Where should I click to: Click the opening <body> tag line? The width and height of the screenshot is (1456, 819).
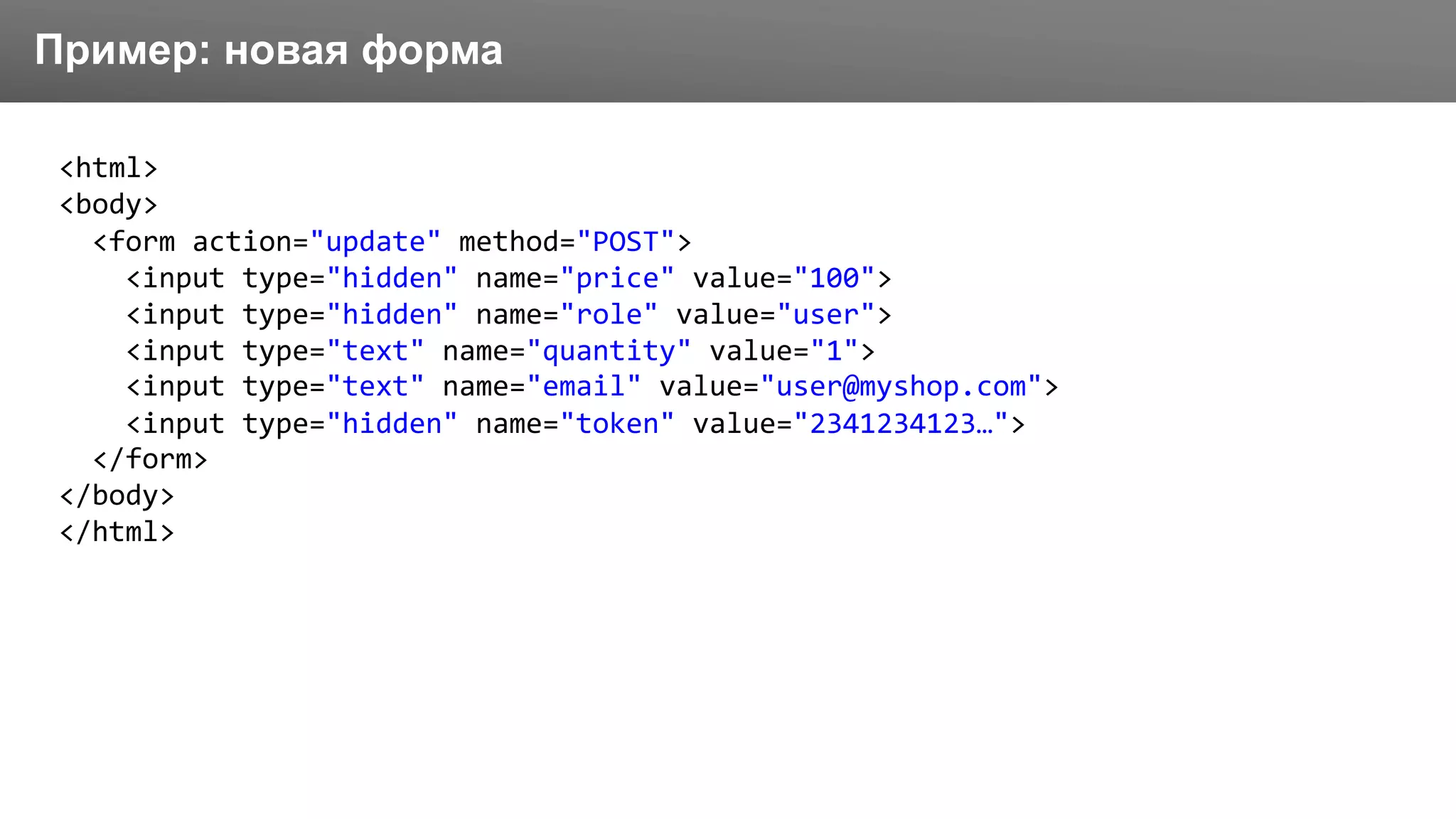pyautogui.click(x=109, y=205)
